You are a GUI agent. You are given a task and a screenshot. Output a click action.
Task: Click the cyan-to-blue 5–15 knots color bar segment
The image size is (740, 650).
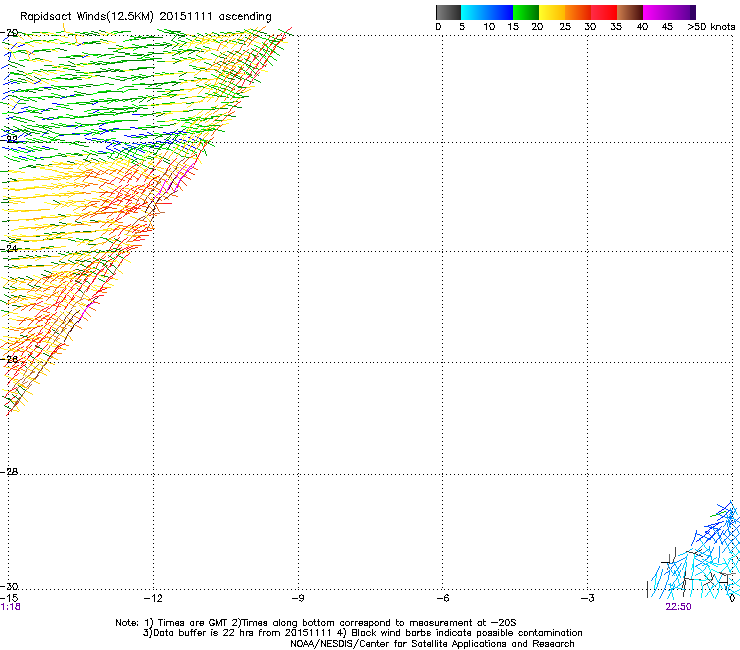pyautogui.click(x=487, y=12)
